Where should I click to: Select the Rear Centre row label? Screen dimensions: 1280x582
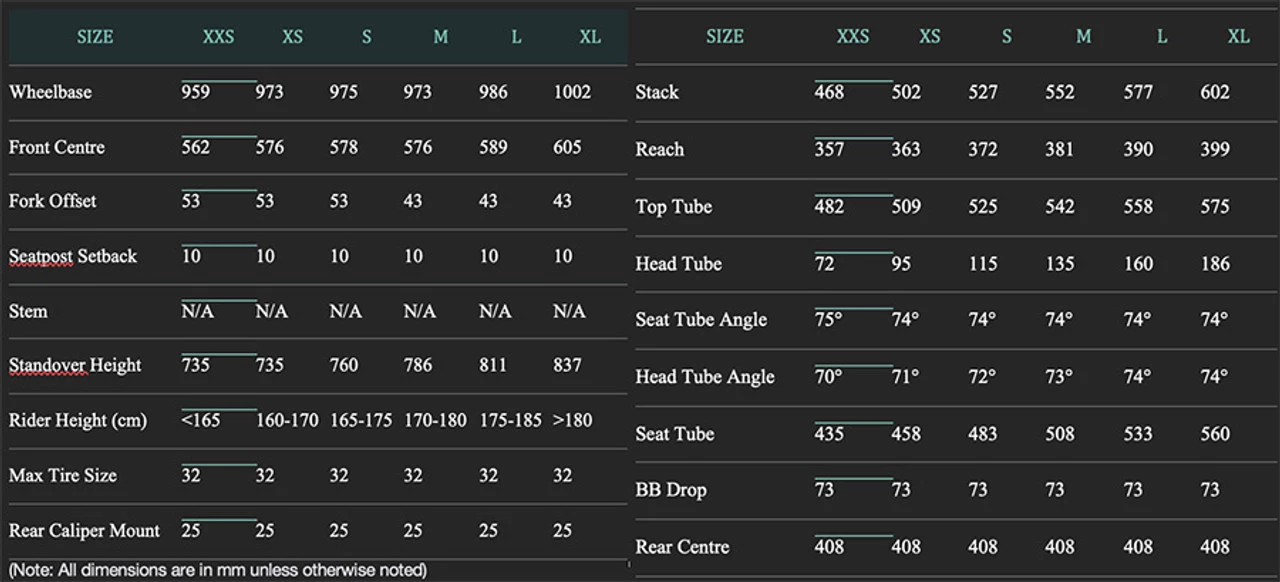tap(682, 547)
